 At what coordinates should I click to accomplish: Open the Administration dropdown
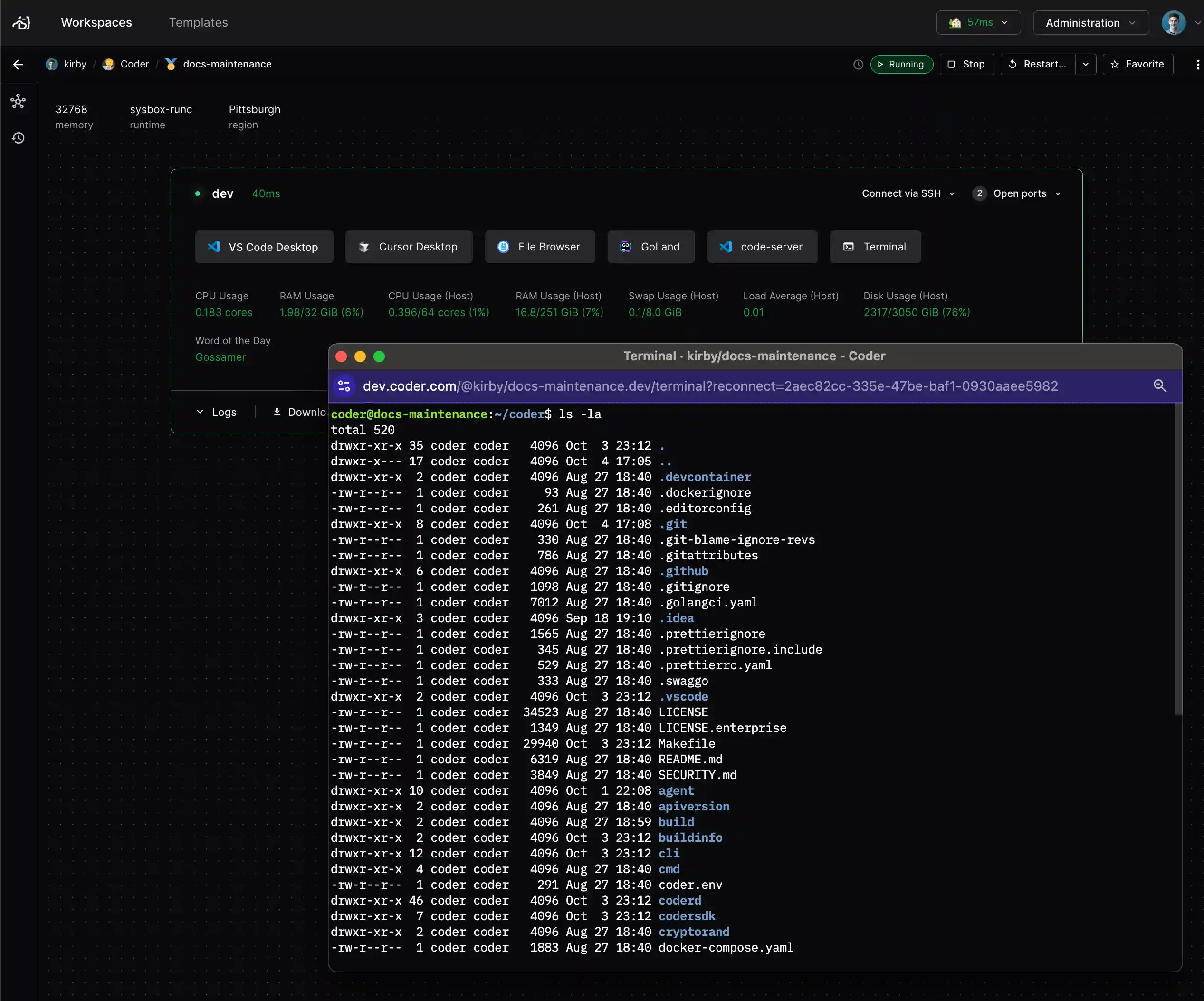[1090, 23]
